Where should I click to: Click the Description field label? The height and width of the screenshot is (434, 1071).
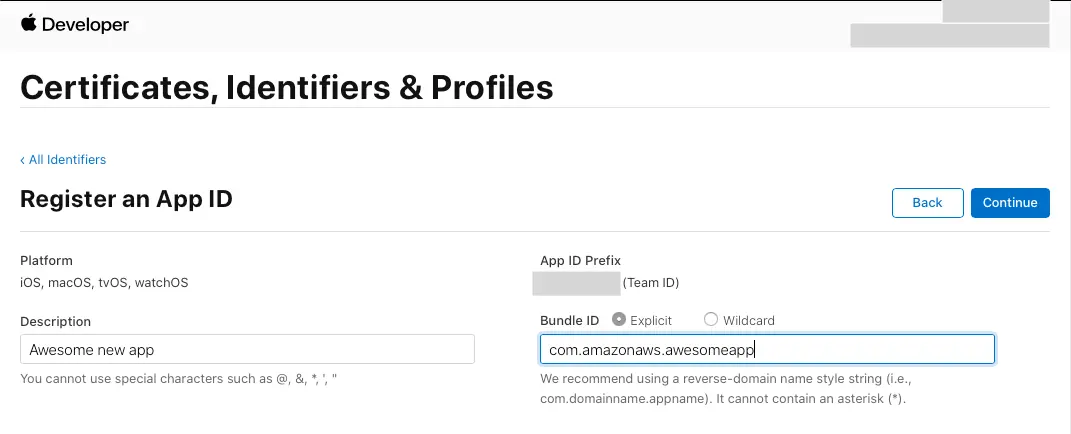point(55,321)
